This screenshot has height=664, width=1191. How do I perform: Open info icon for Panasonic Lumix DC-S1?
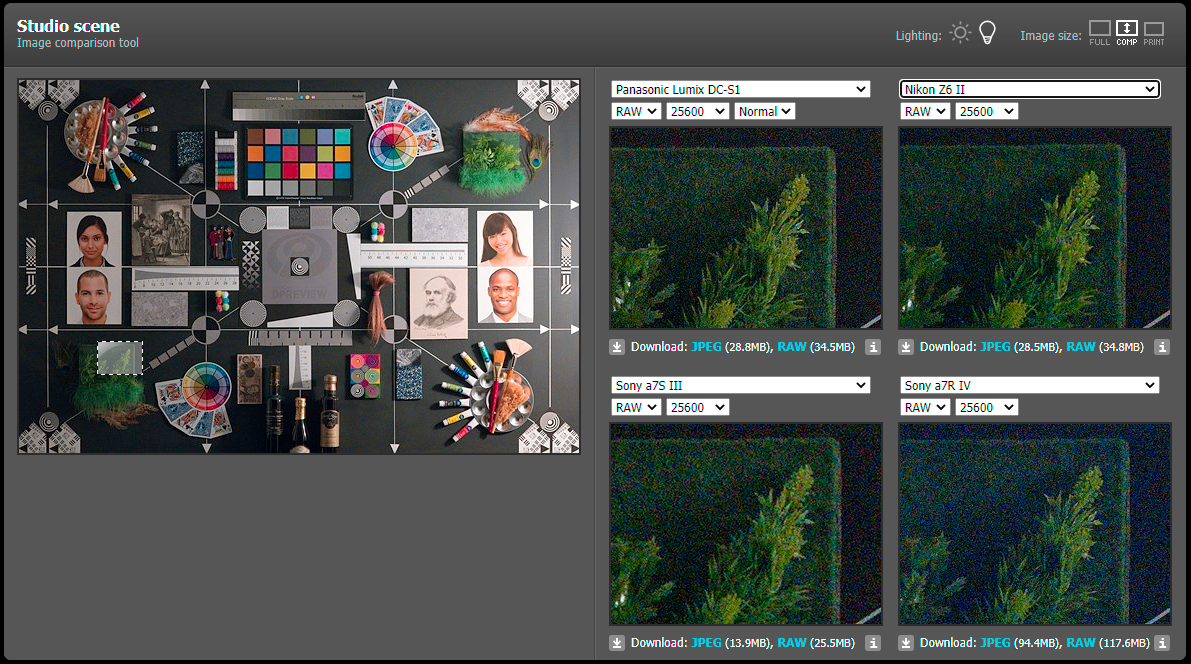(874, 347)
